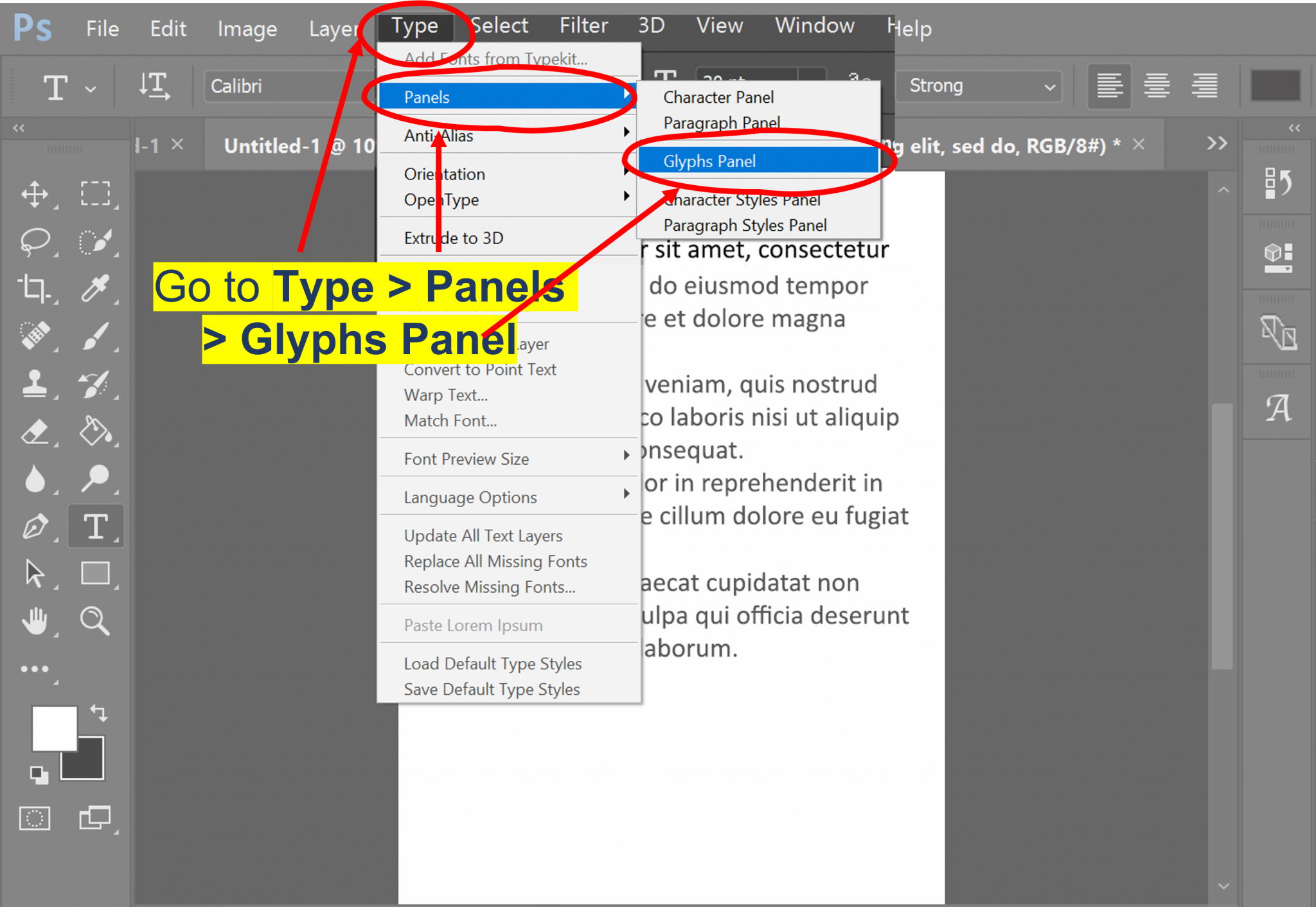Toggle Quick Mask mode
This screenshot has height=907, width=1316.
coord(35,819)
